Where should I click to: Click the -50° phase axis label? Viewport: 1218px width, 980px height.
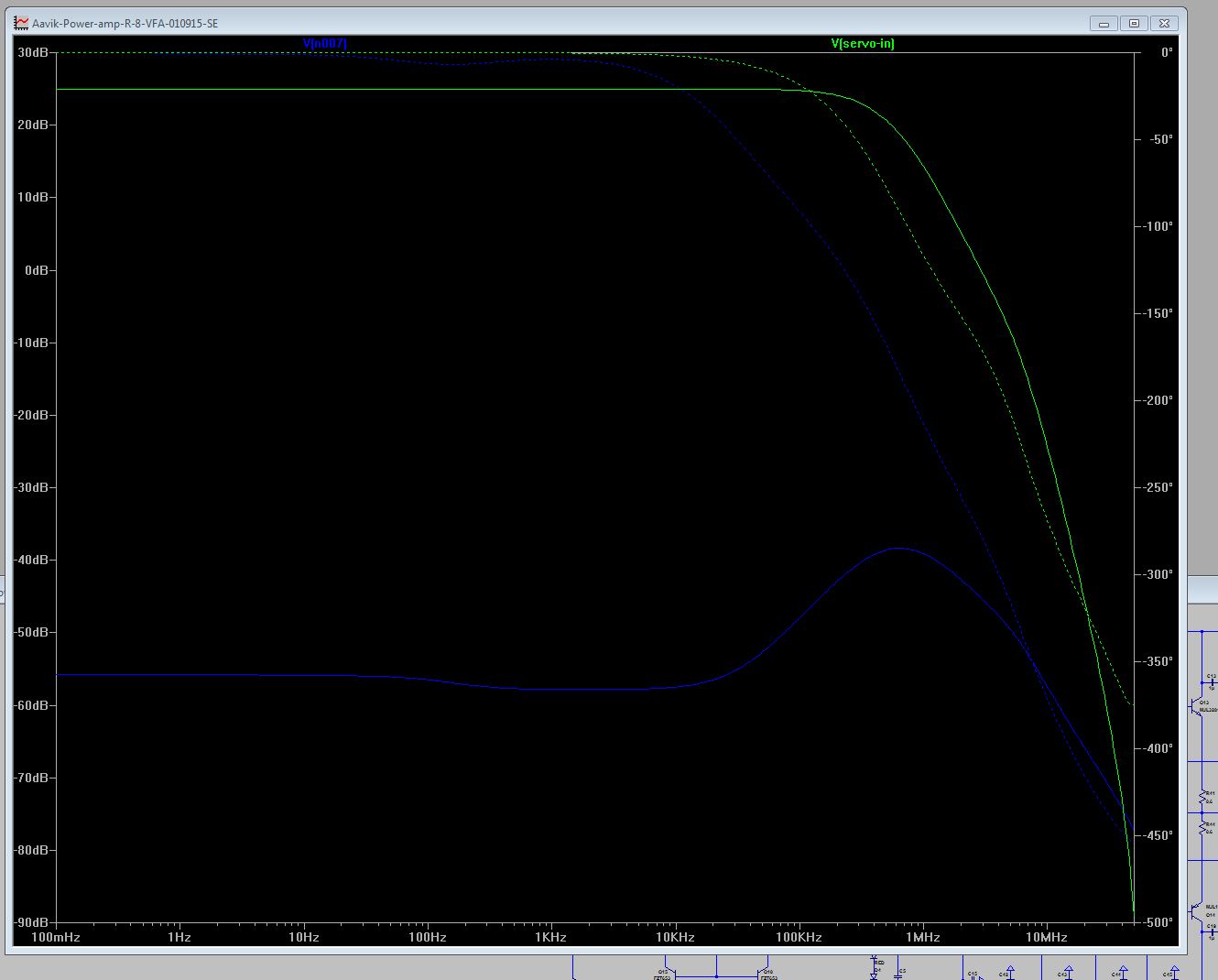coord(1161,139)
